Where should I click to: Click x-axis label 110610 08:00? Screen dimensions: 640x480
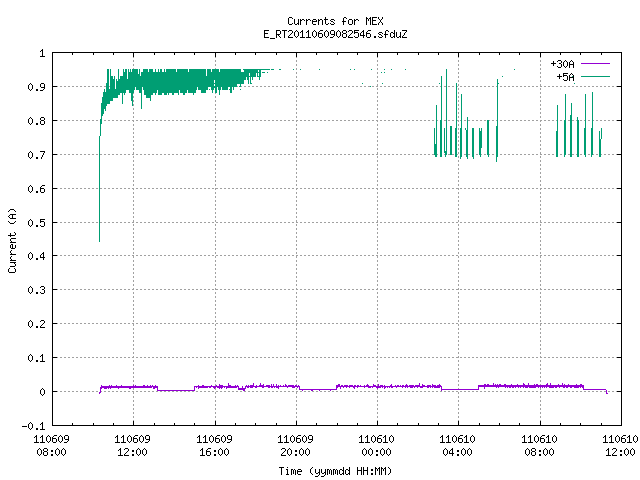[x=539, y=446]
